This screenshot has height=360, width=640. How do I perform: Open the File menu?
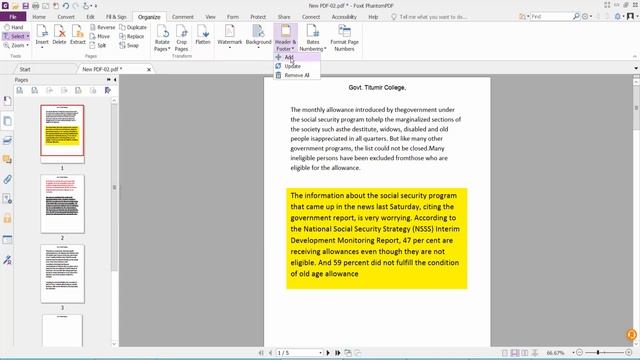pyautogui.click(x=13, y=17)
